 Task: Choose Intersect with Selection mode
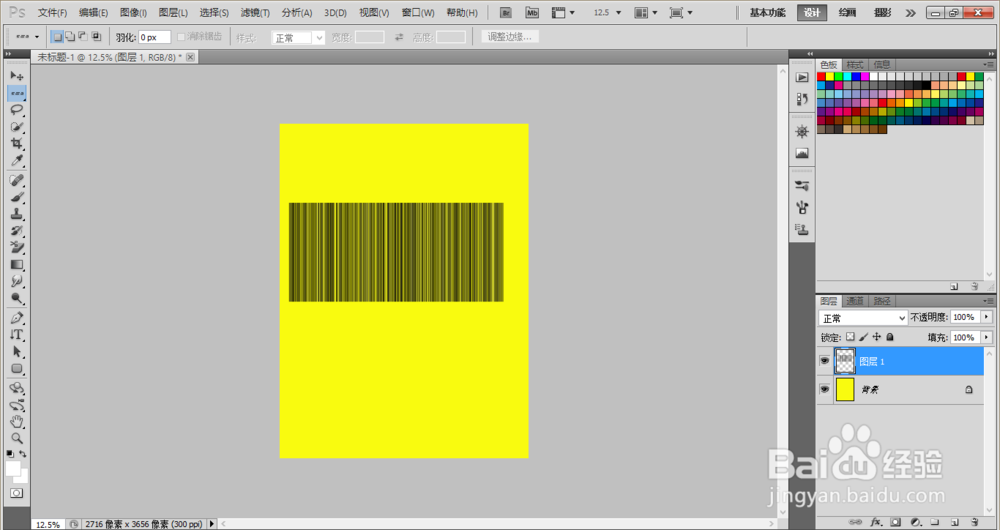click(96, 37)
